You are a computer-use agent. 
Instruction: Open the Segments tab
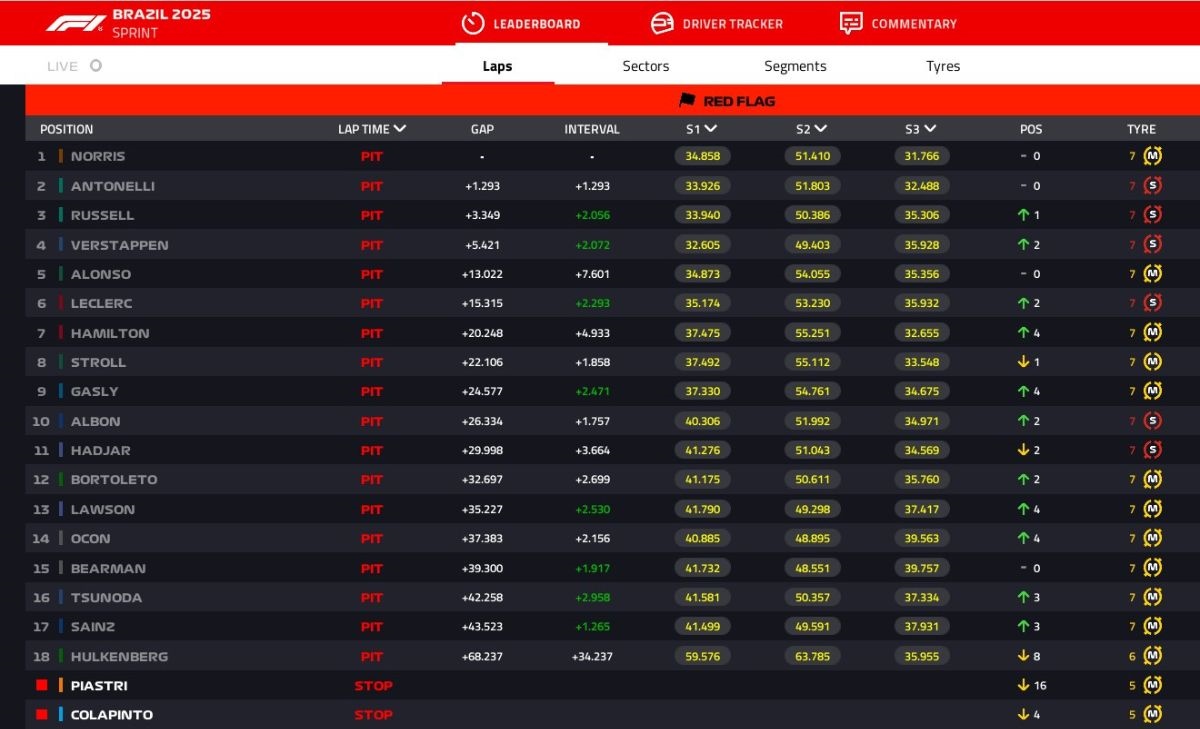click(795, 66)
